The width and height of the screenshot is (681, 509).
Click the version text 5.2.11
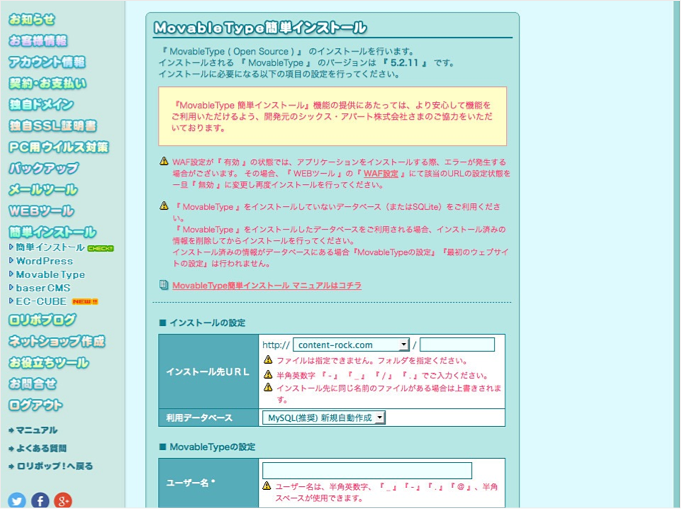(x=404, y=63)
